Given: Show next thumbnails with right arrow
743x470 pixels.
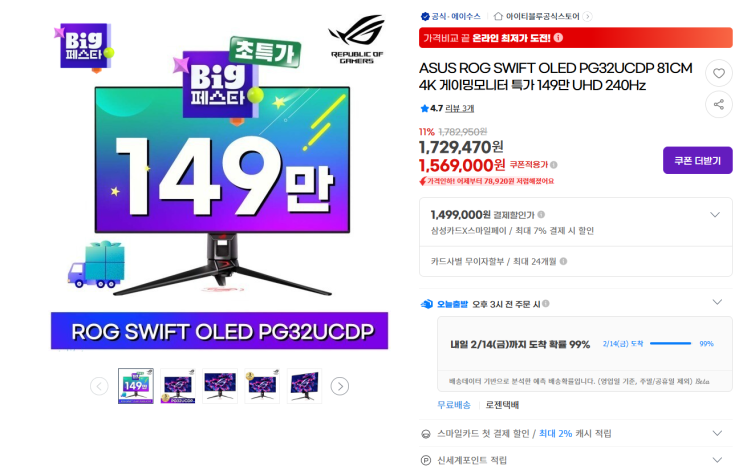Looking at the screenshot, I should pos(340,386).
